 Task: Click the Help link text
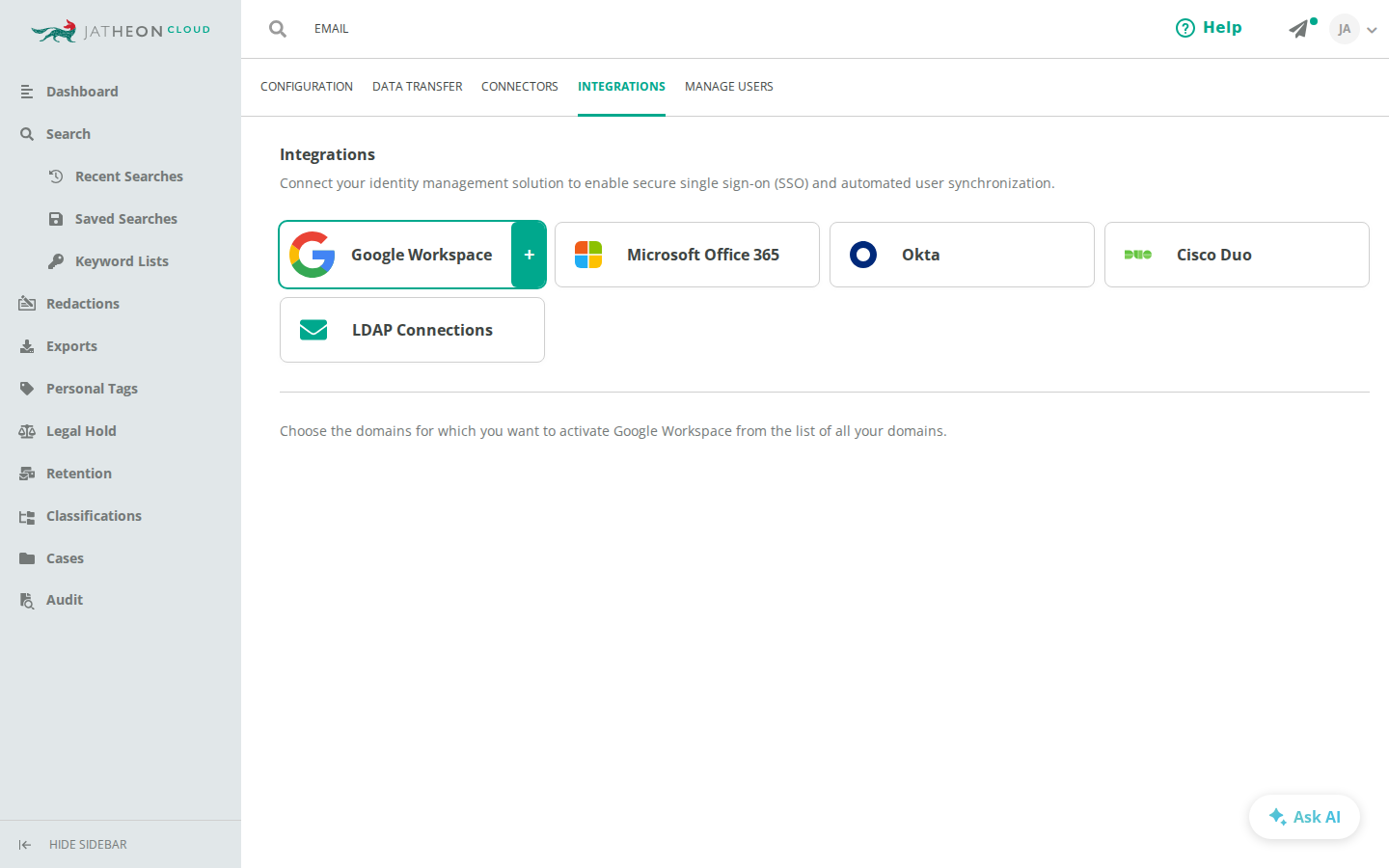(1222, 28)
